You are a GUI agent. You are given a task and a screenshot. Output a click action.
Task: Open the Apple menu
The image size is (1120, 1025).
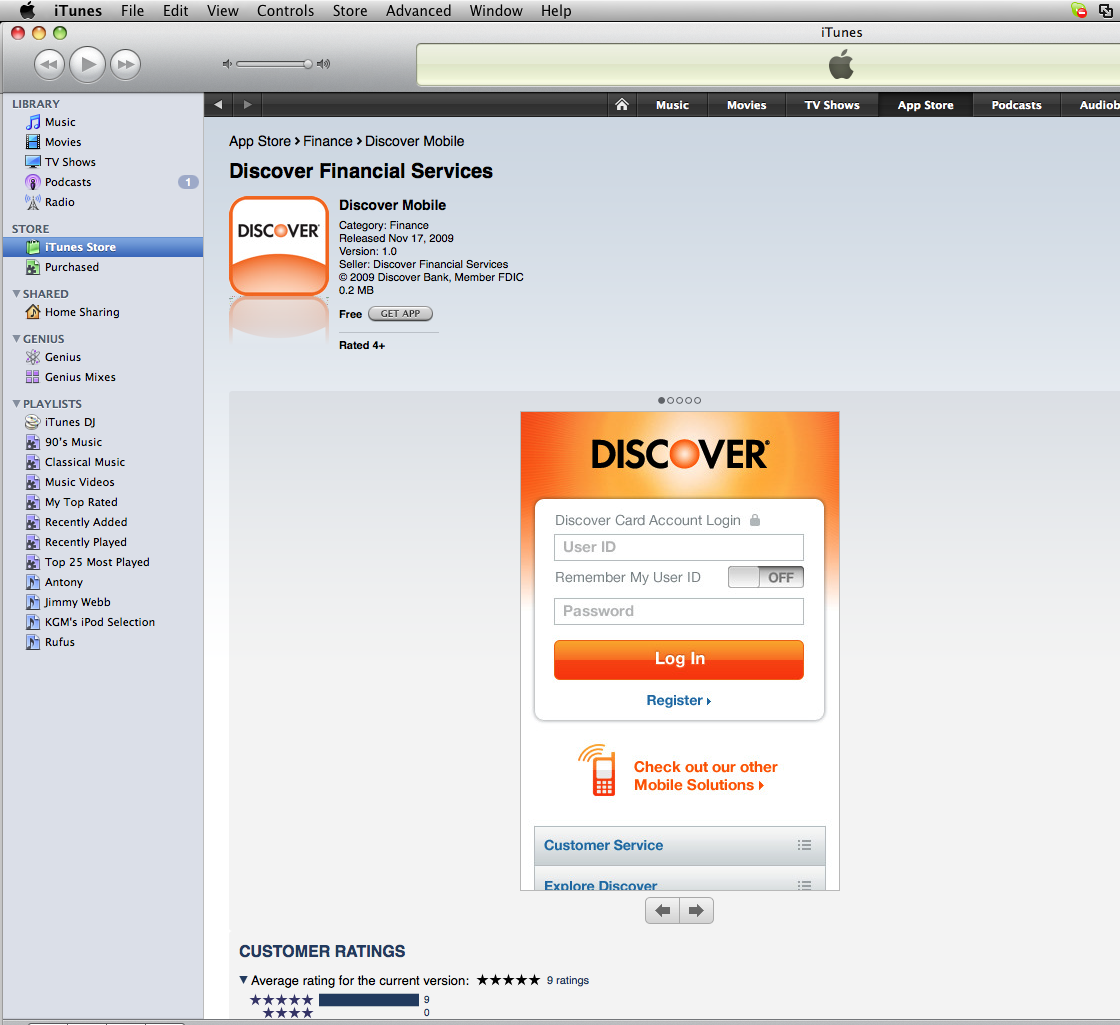point(27,11)
